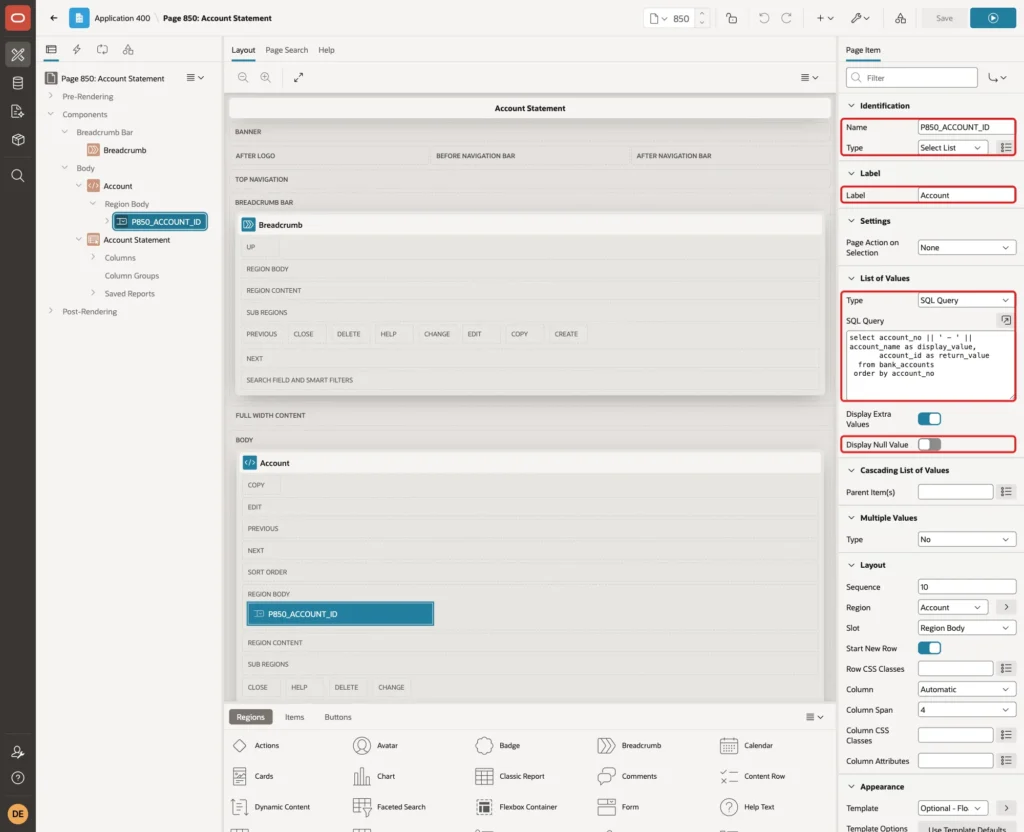Viewport: 1024px width, 832px height.
Task: Open the Slot Region Body dropdown
Action: point(967,628)
